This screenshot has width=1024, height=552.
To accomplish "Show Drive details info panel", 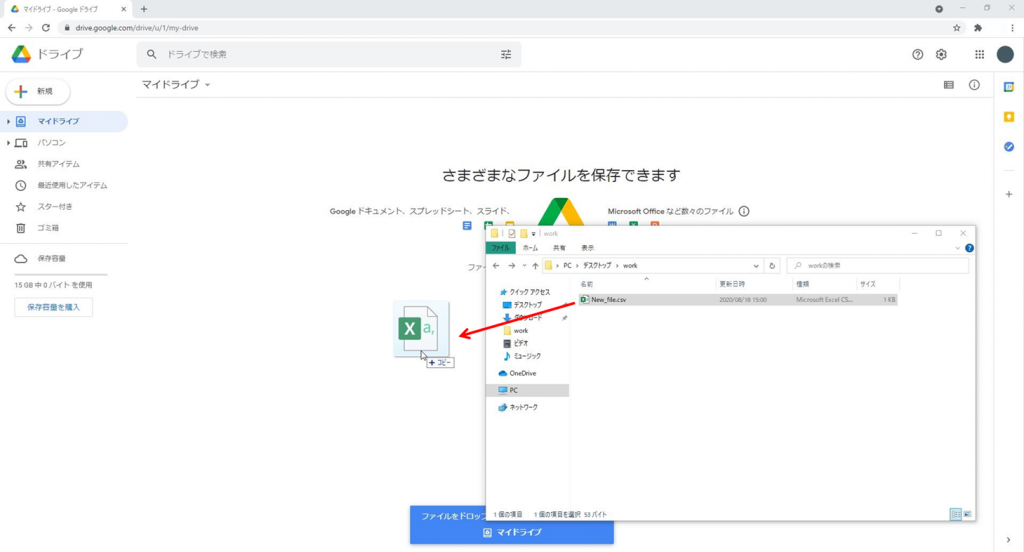I will 974,85.
